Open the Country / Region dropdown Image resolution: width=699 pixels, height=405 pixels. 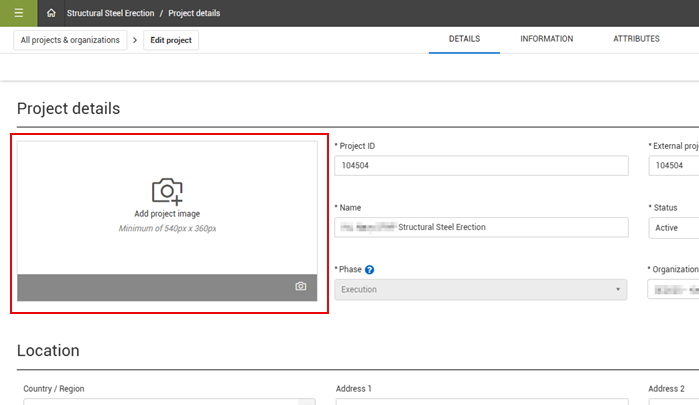pos(165,401)
